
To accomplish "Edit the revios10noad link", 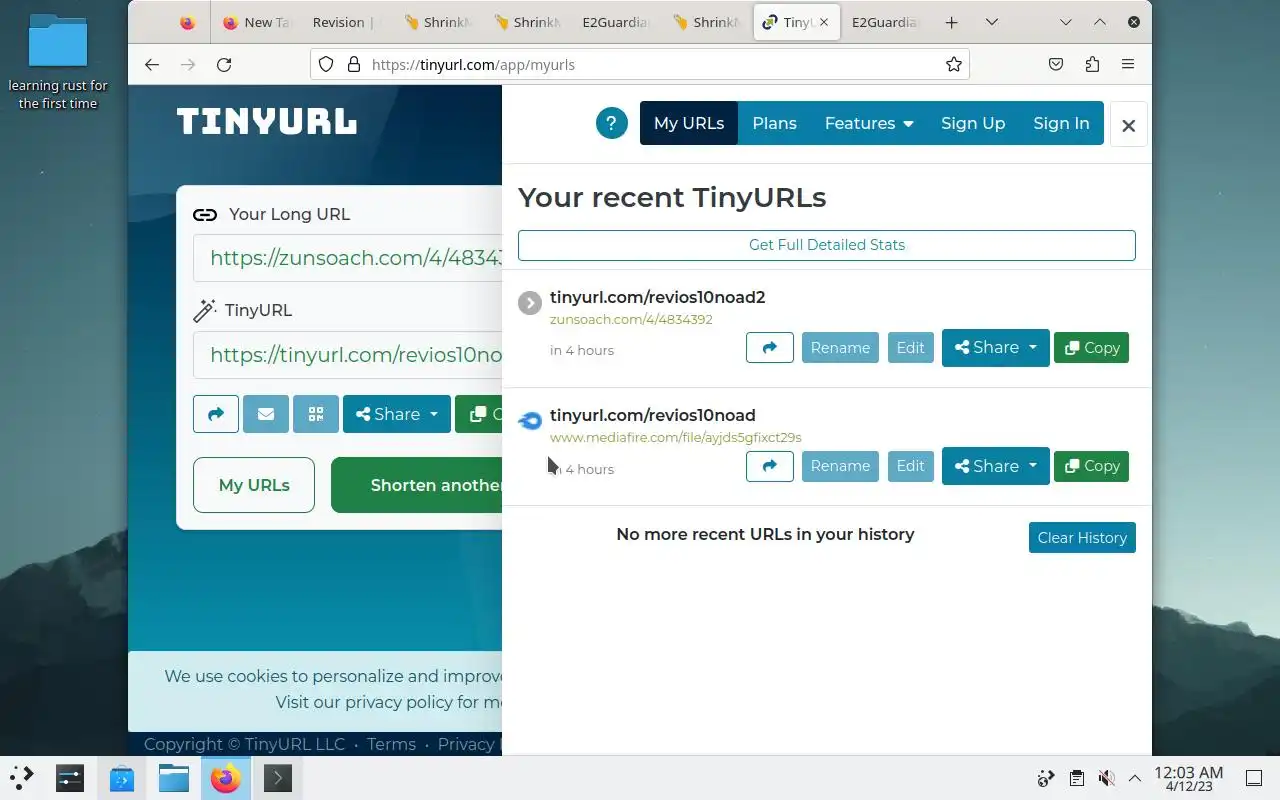I will click(x=910, y=466).
